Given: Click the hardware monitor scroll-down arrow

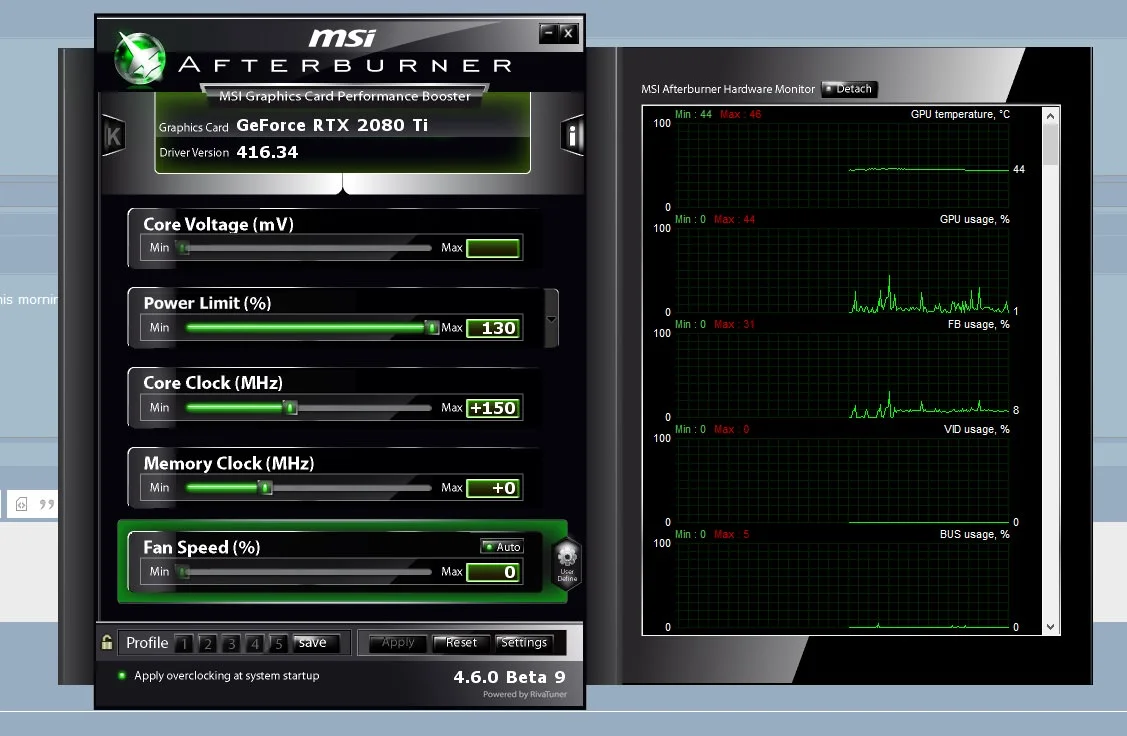Looking at the screenshot, I should (x=1051, y=627).
